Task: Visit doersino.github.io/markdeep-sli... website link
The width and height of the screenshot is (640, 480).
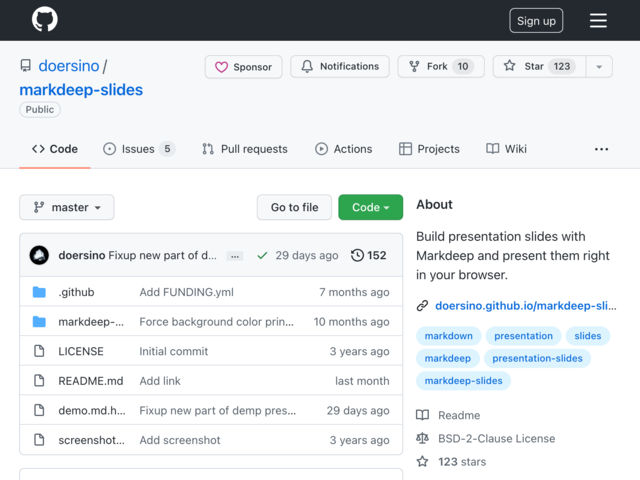Action: tap(526, 306)
